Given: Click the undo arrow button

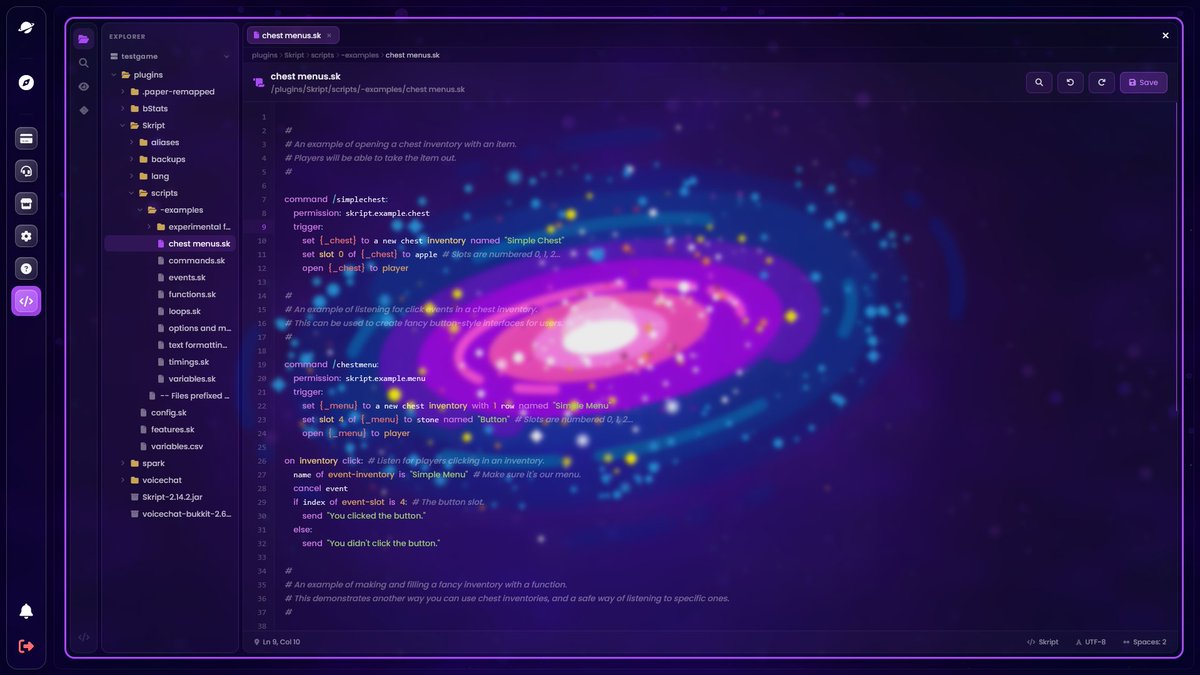Looking at the screenshot, I should pyautogui.click(x=1070, y=82).
